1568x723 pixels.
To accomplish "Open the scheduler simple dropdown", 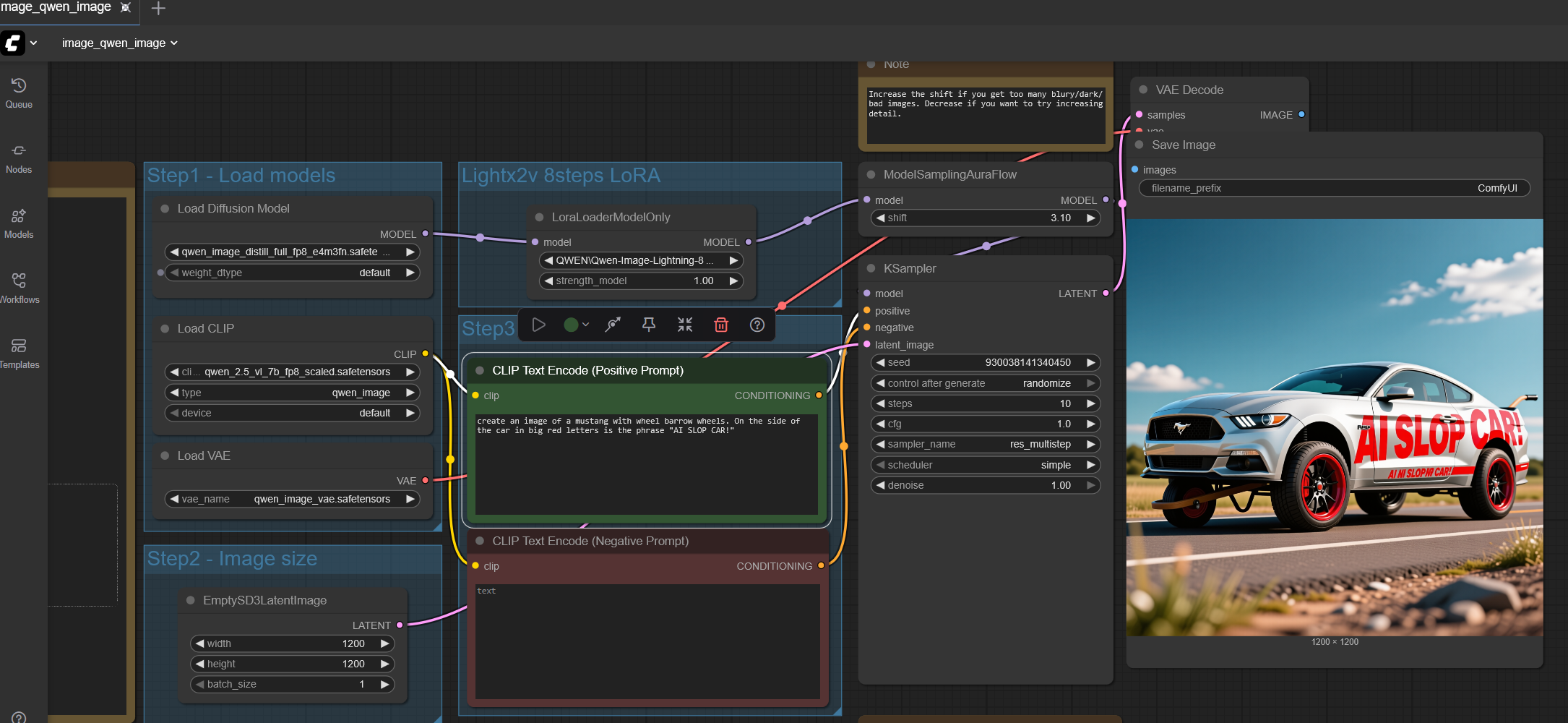I will click(986, 465).
